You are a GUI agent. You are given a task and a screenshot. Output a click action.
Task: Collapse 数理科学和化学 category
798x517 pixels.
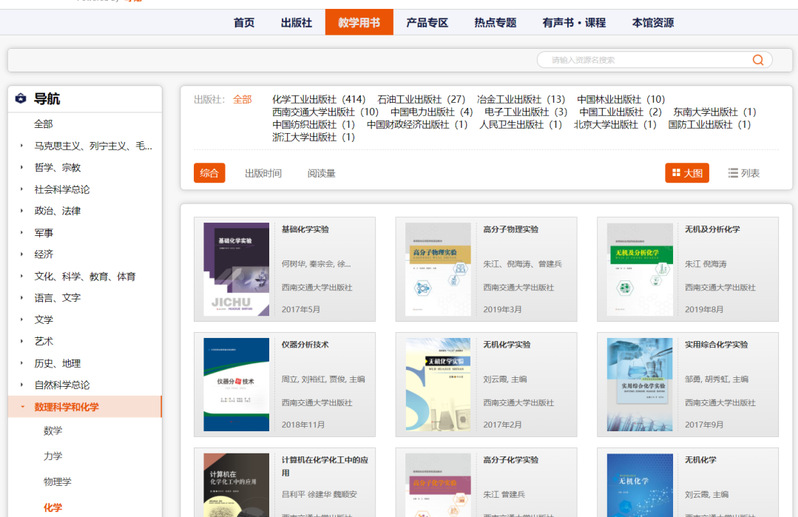coord(22,407)
